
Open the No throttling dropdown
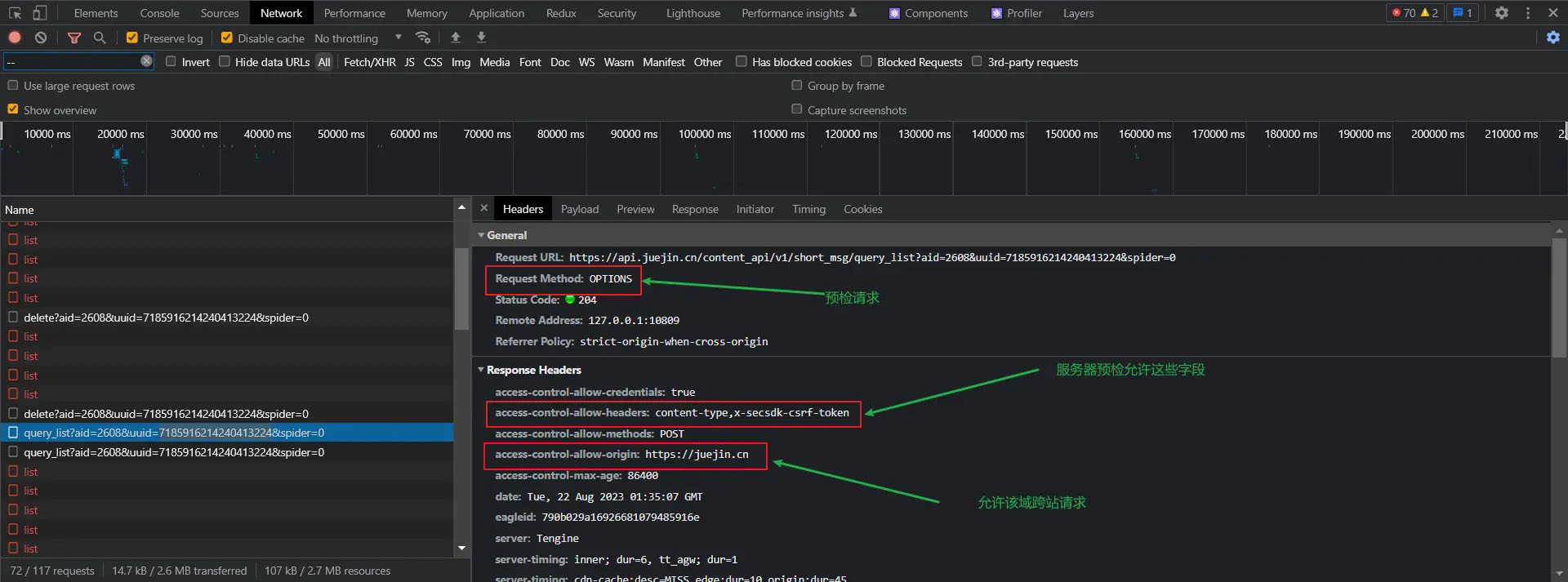click(358, 38)
